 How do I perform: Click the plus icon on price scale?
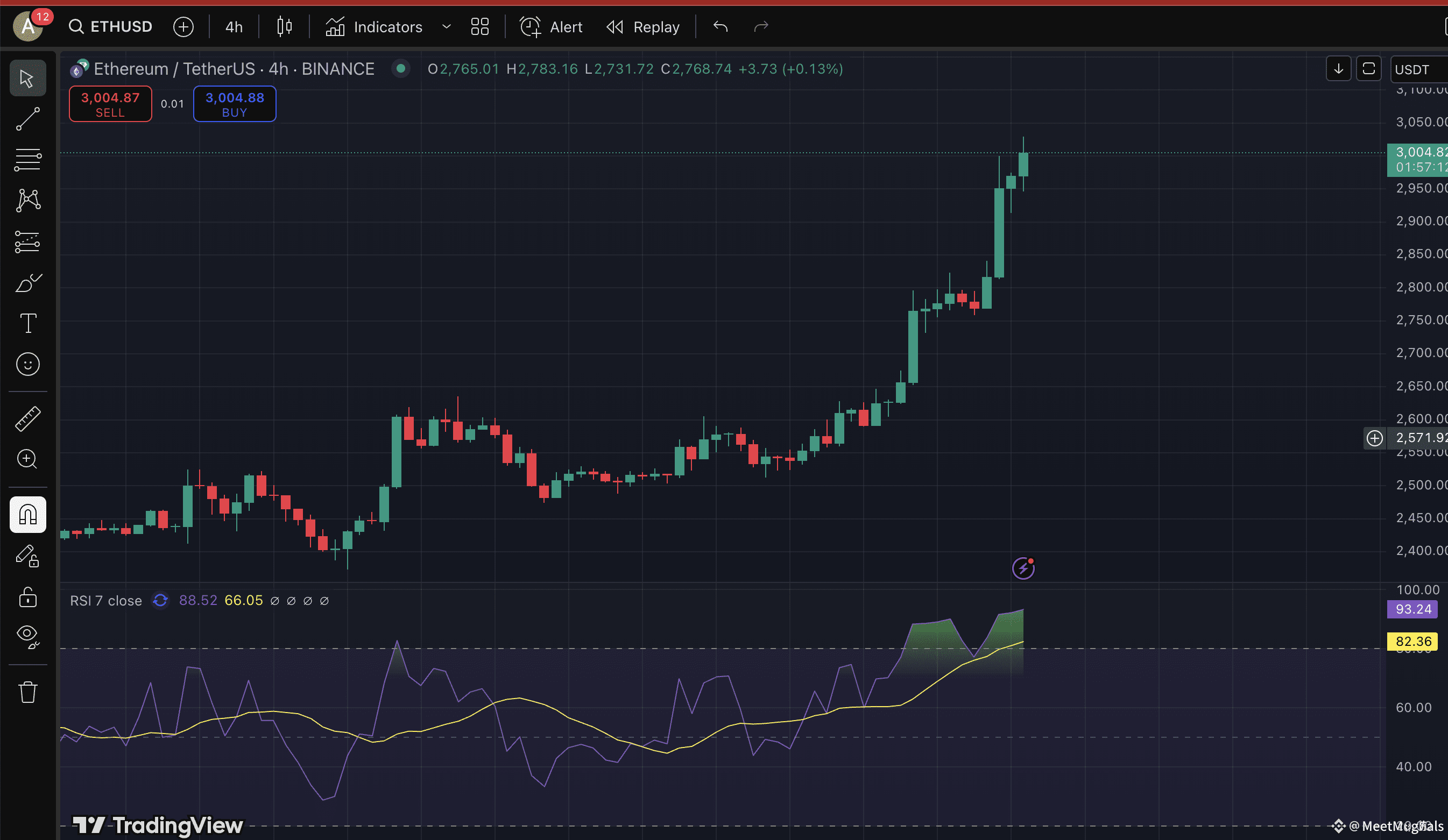(1374, 439)
